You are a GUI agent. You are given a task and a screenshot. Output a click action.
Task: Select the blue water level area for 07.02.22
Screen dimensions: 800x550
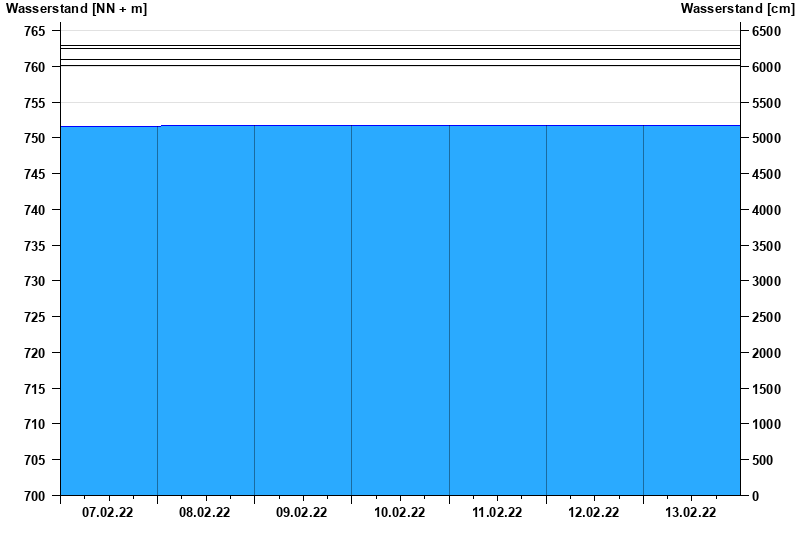coord(109,310)
